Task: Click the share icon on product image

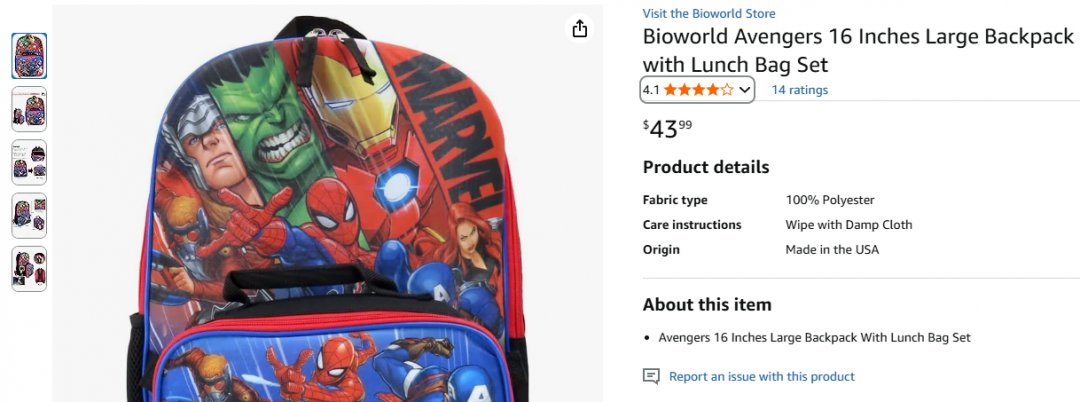Action: point(580,29)
